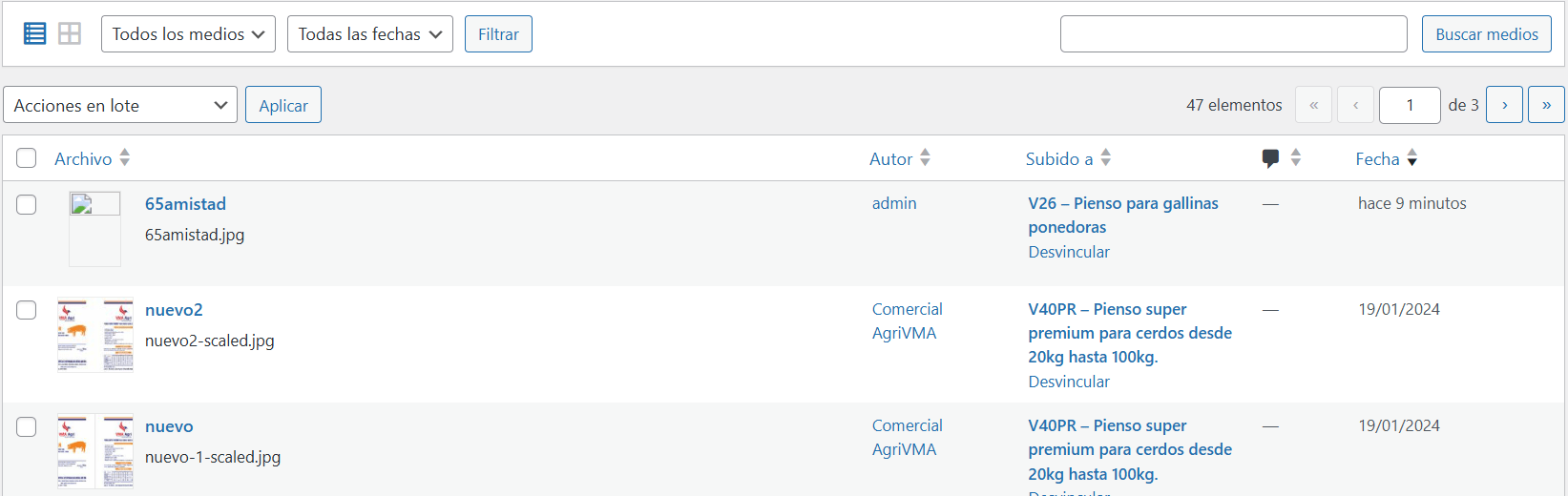The height and width of the screenshot is (496, 1568).
Task: Expand Todas las fechas dropdown
Action: point(369,34)
